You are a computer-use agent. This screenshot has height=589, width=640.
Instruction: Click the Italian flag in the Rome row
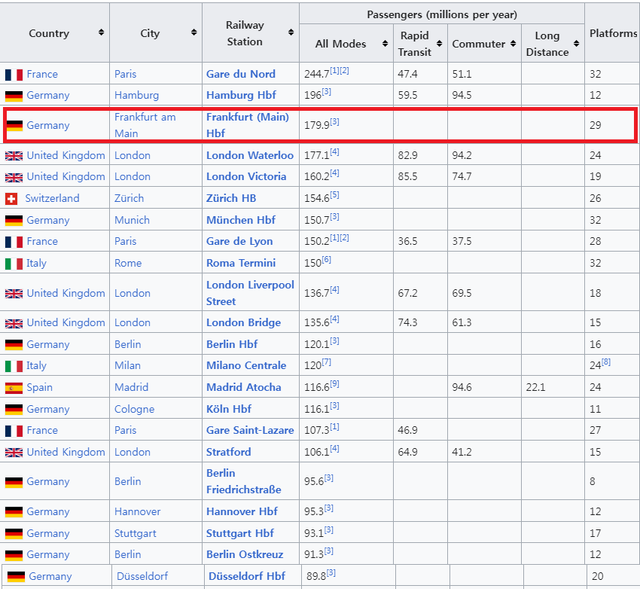(x=13, y=263)
